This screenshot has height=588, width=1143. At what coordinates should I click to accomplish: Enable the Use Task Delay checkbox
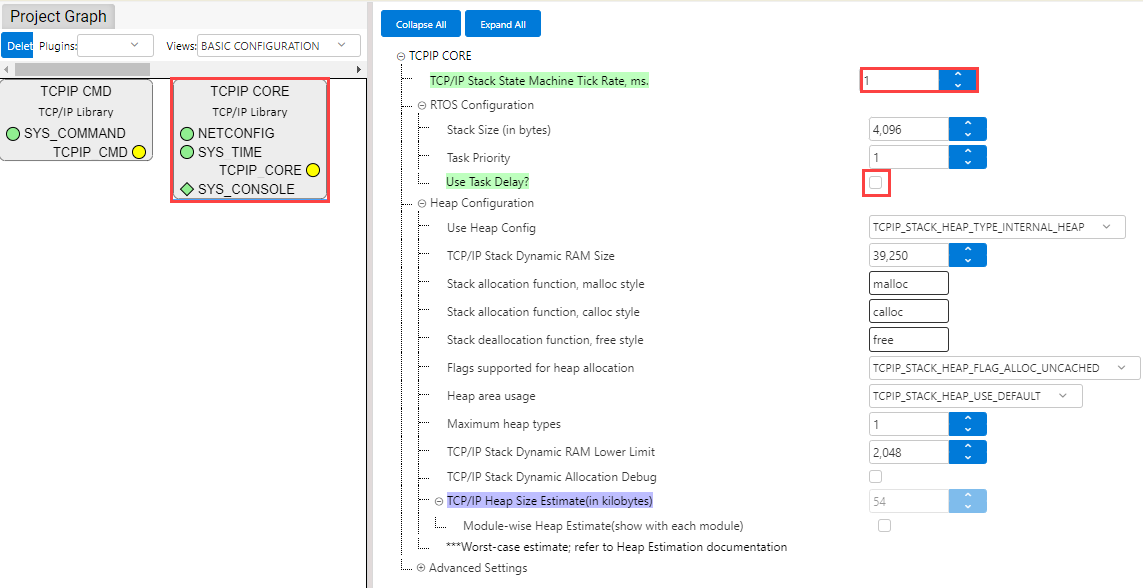(x=876, y=182)
